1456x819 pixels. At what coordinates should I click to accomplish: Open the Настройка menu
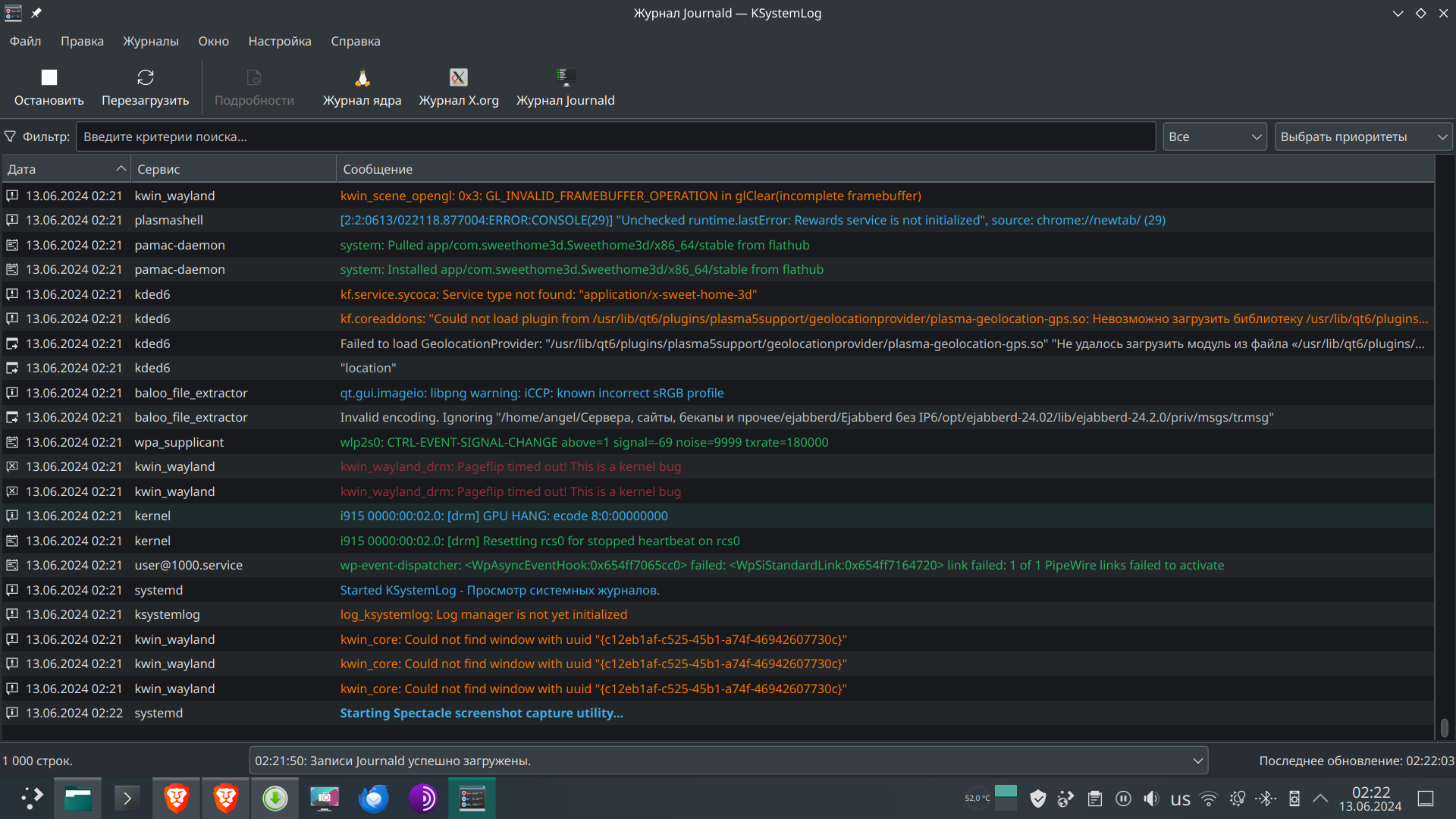279,41
